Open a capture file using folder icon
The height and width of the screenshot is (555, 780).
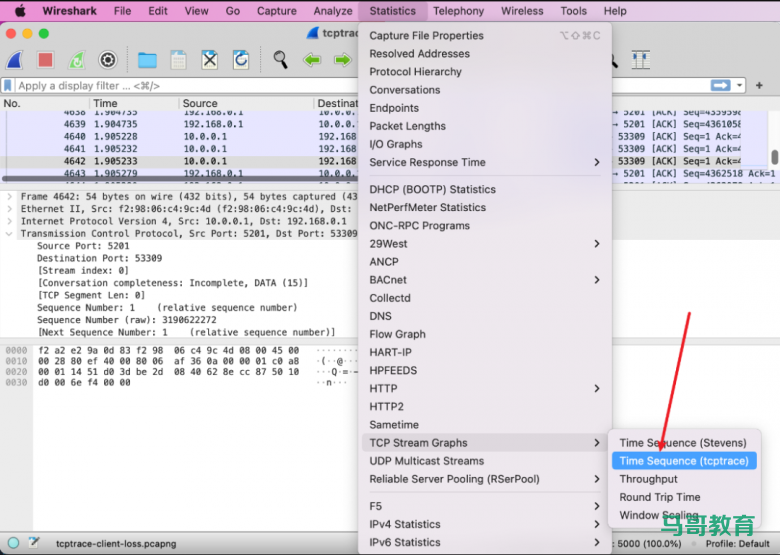pyautogui.click(x=147, y=60)
